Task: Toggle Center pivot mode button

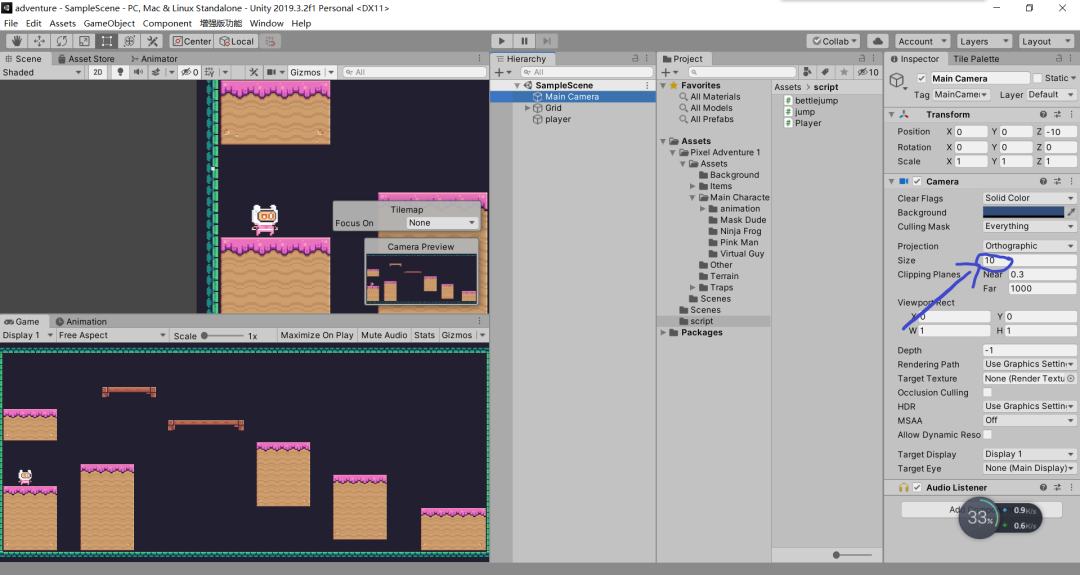Action: 192,41
